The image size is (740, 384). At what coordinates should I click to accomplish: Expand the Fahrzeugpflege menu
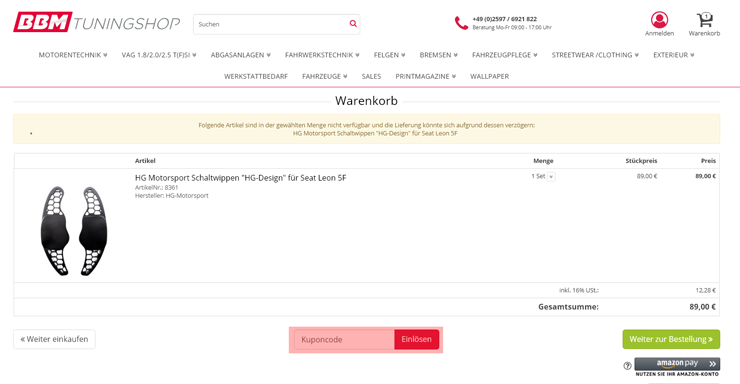tap(505, 55)
